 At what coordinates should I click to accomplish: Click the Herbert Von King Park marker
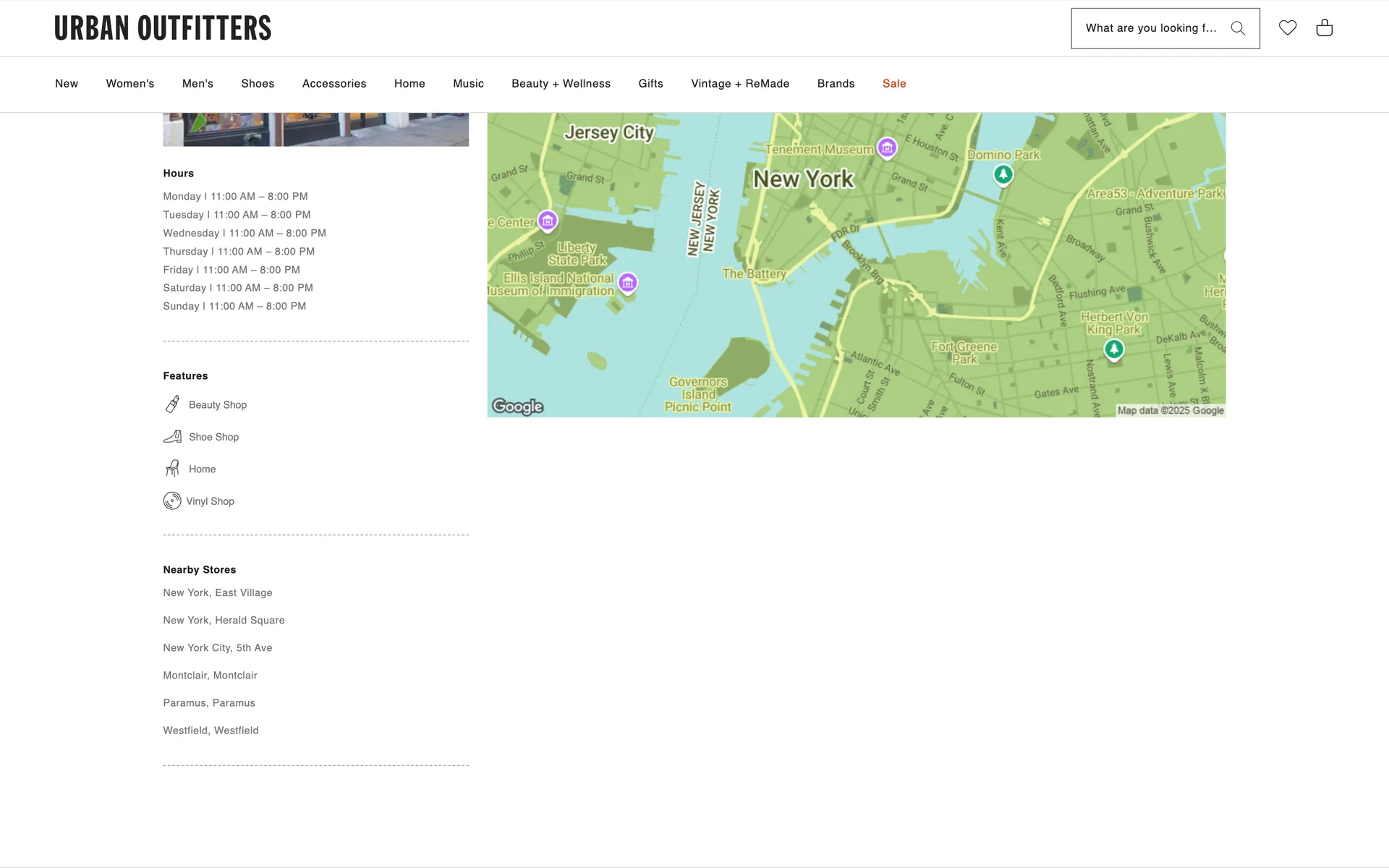[1114, 349]
